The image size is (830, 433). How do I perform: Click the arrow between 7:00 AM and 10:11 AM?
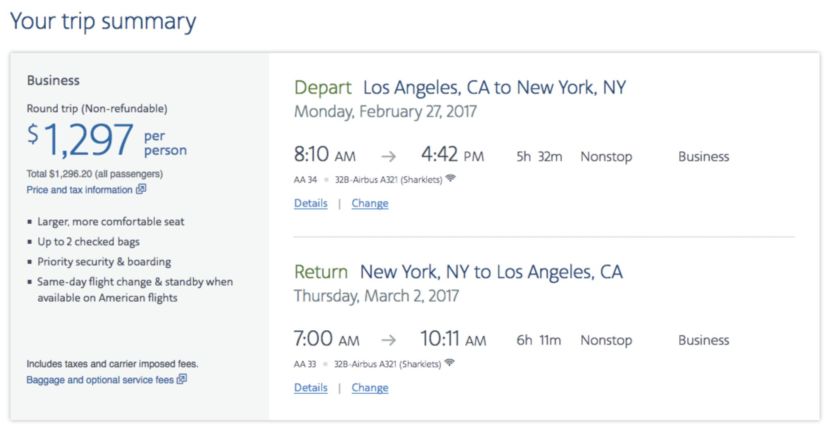tap(388, 341)
